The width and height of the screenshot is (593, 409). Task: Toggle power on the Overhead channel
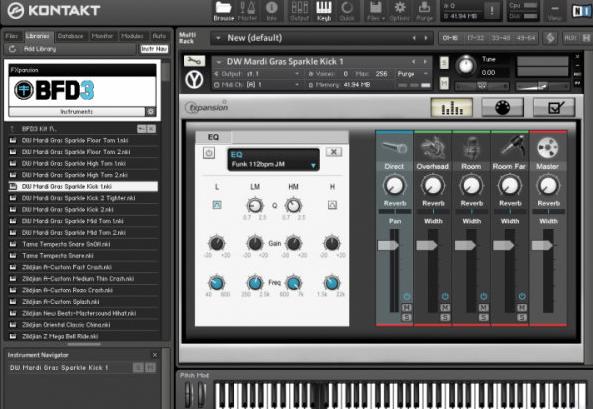point(445,296)
